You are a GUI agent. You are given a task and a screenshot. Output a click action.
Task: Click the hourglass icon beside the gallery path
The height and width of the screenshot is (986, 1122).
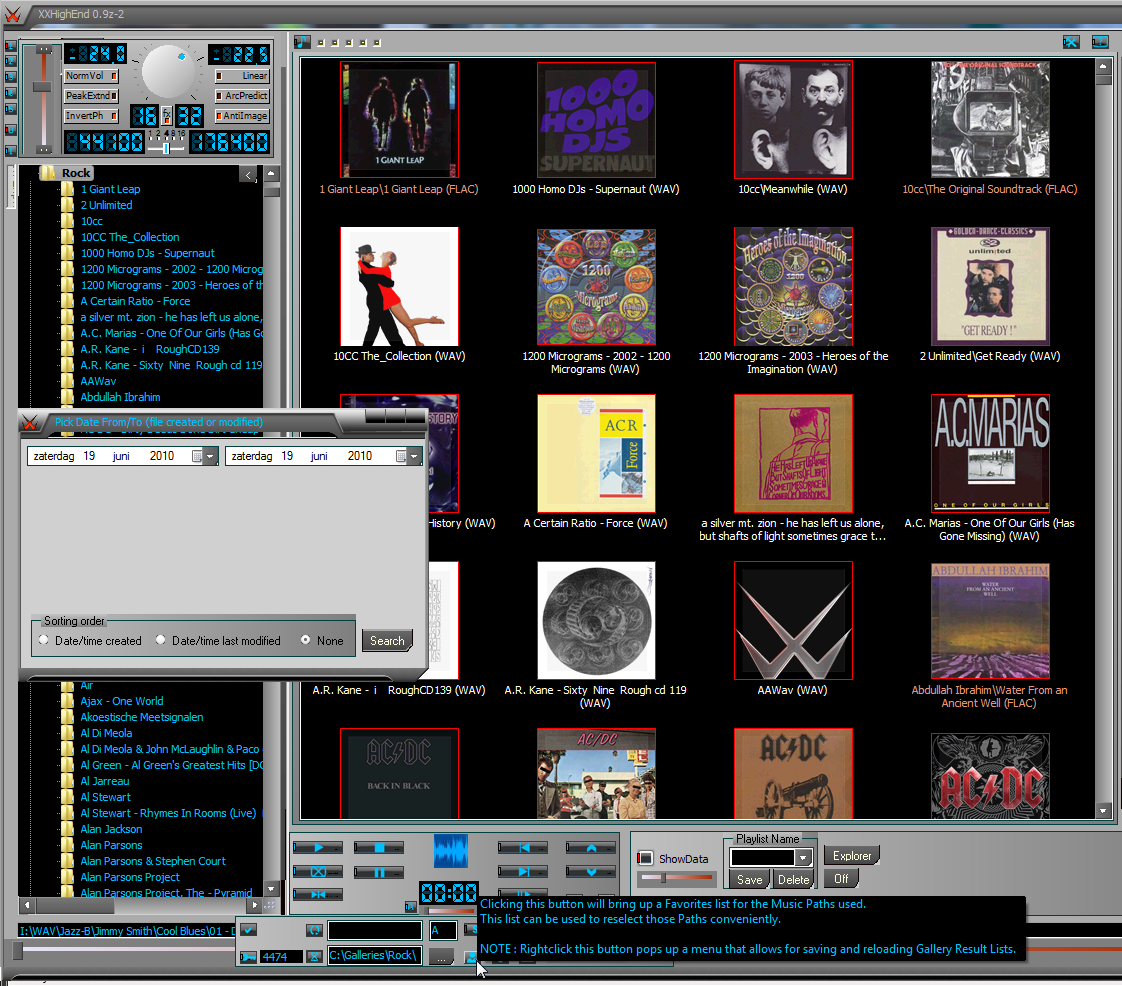pos(314,957)
